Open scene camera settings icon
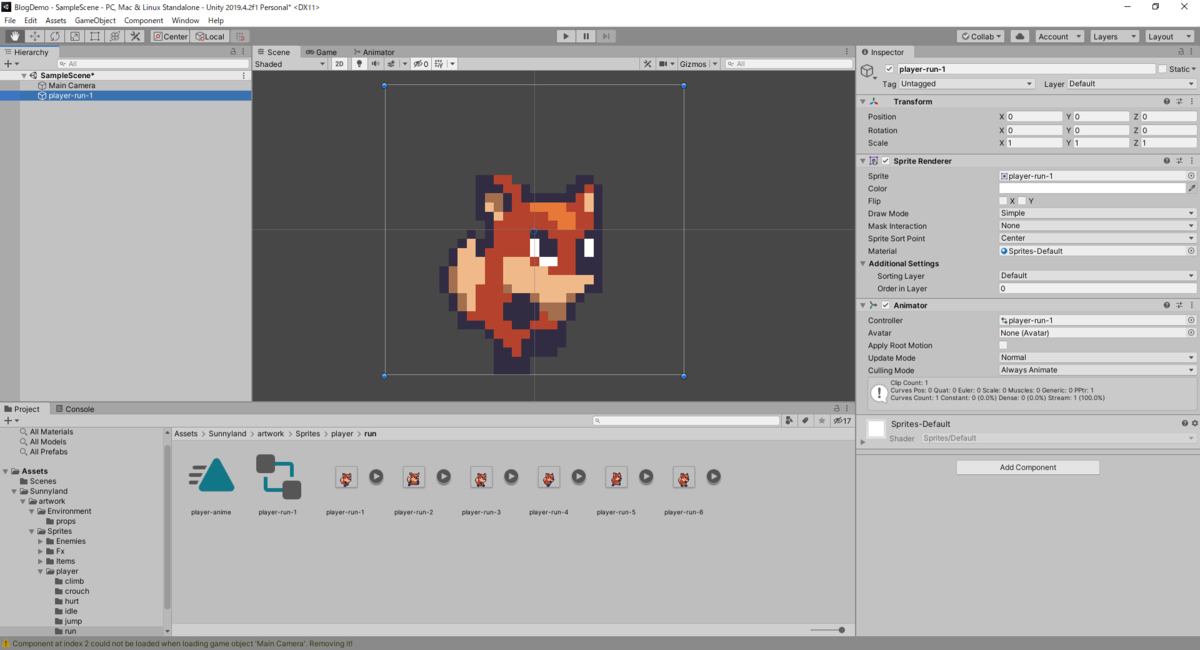This screenshot has height=650, width=1200. pyautogui.click(x=664, y=64)
